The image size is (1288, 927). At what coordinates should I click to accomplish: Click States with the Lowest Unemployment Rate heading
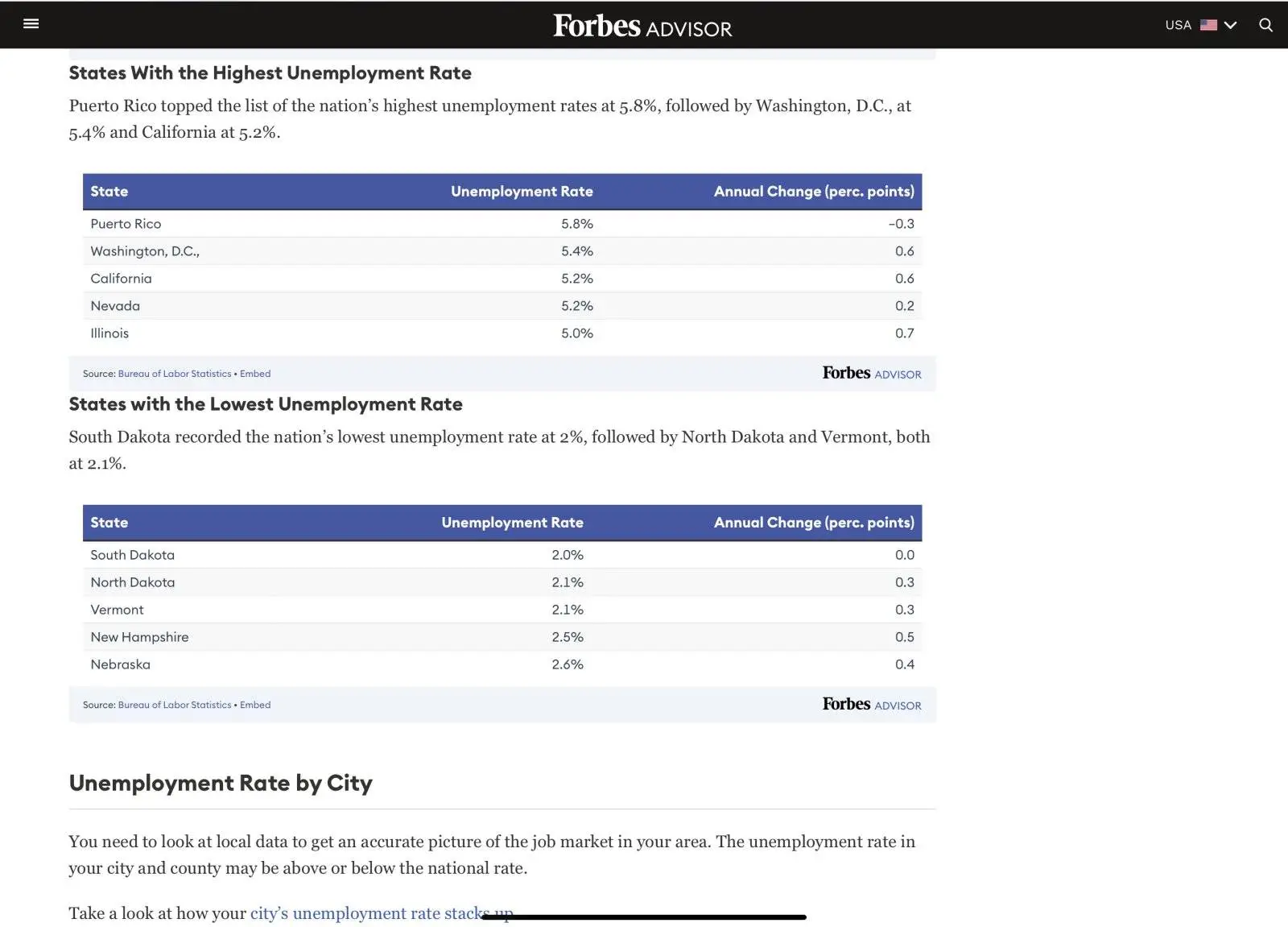tap(266, 404)
